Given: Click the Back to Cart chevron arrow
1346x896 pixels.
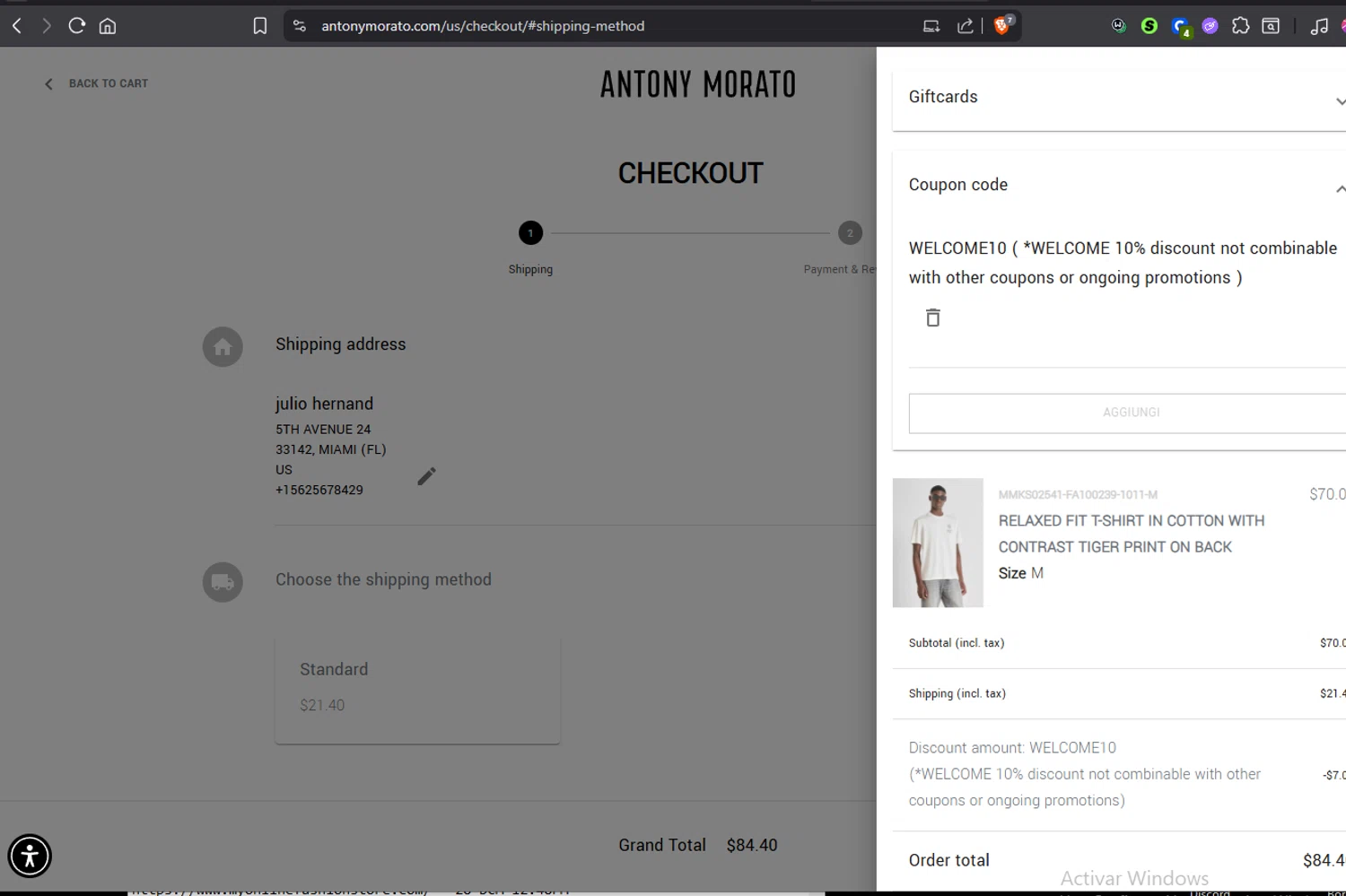Looking at the screenshot, I should [x=48, y=83].
